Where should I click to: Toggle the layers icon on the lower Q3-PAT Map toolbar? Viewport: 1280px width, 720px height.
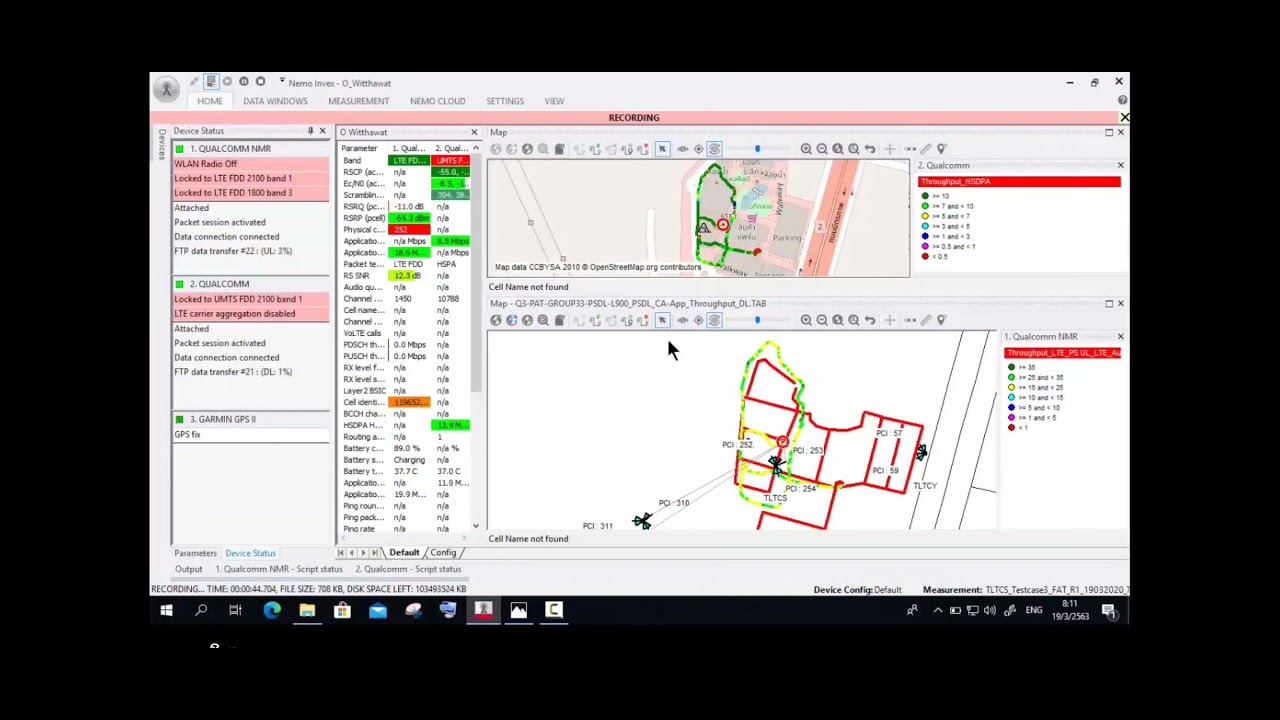714,320
